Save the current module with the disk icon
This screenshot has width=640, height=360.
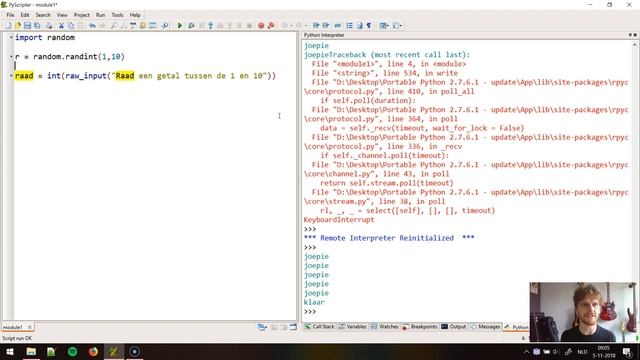pos(27,25)
